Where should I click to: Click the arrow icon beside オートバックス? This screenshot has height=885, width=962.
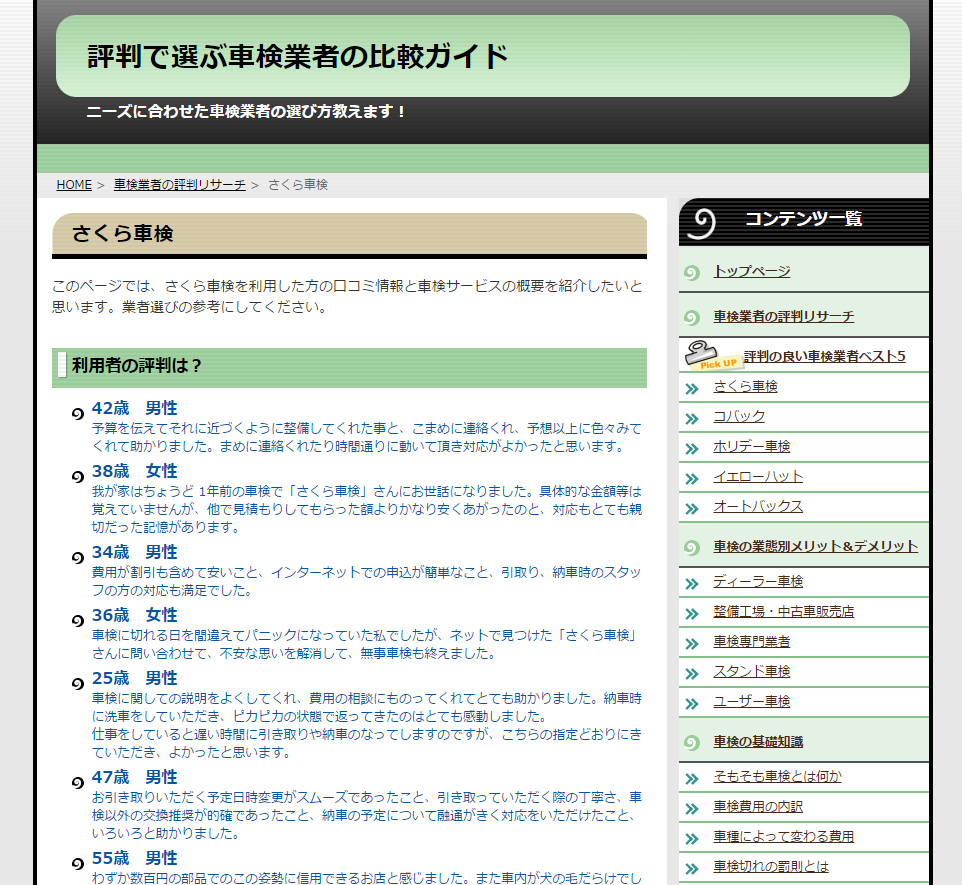coord(691,508)
